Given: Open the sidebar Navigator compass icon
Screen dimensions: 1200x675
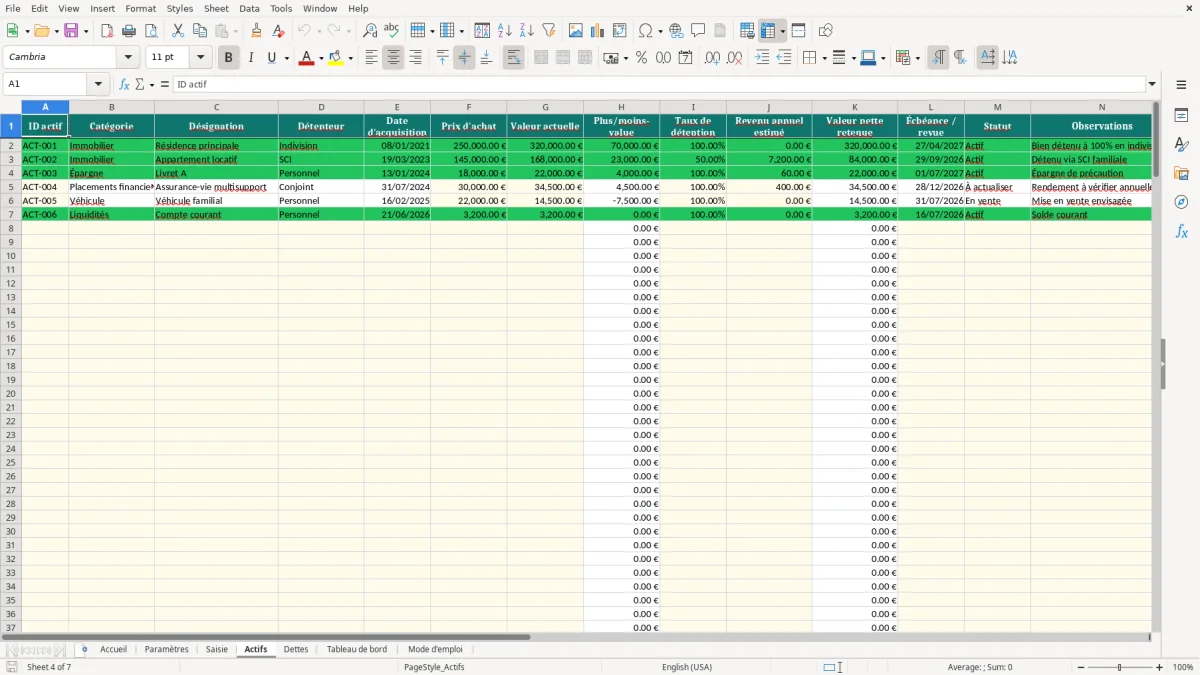Looking at the screenshot, I should 1181,203.
